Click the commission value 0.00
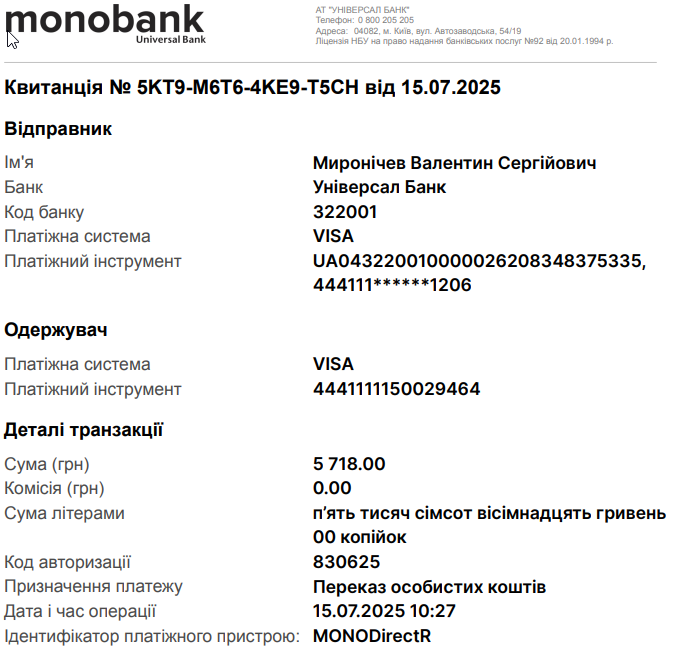The height and width of the screenshot is (656, 673). click(x=332, y=488)
